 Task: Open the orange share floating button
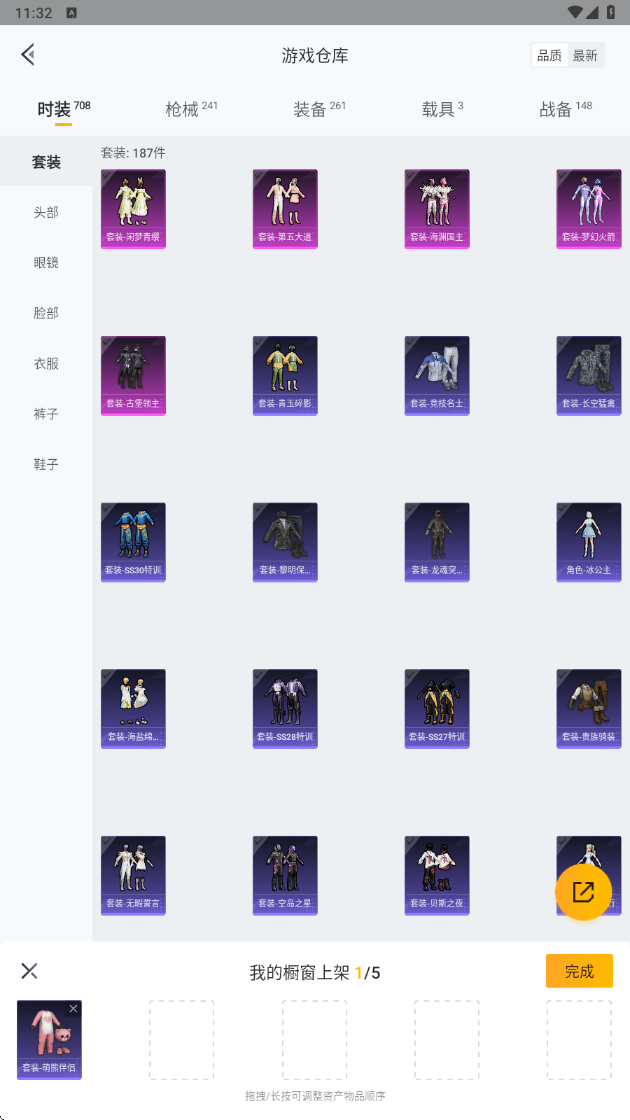[x=583, y=891]
